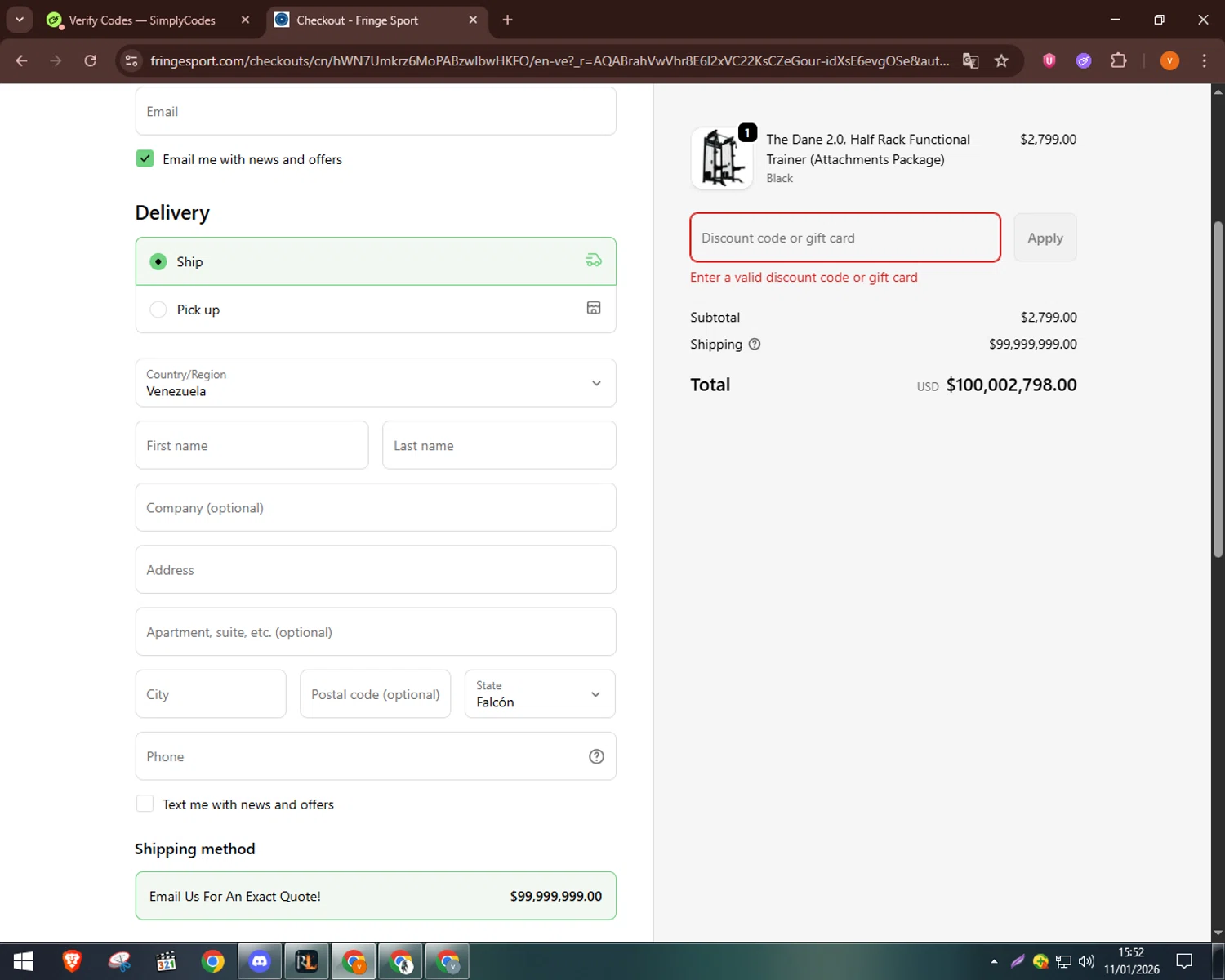Check Text me with news and offers

click(145, 804)
